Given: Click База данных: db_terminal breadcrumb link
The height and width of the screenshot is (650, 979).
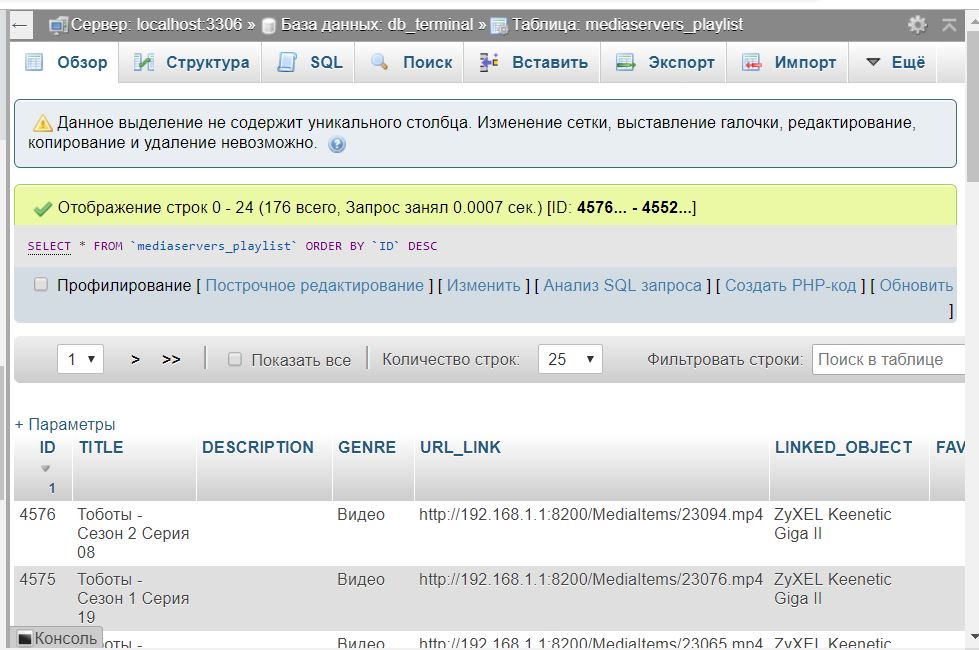Looking at the screenshot, I should coord(377,25).
